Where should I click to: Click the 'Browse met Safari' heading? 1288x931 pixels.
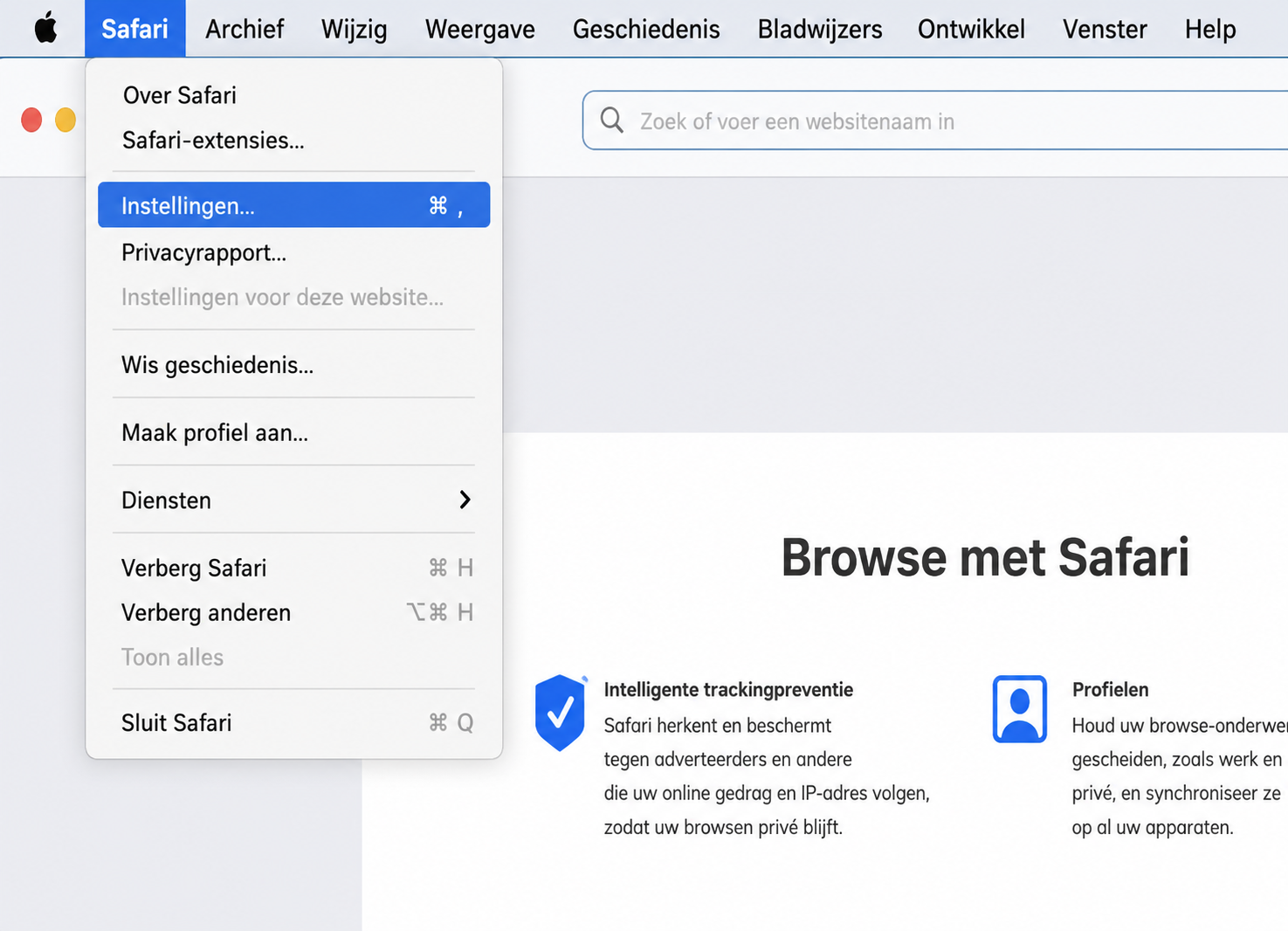[x=985, y=557]
